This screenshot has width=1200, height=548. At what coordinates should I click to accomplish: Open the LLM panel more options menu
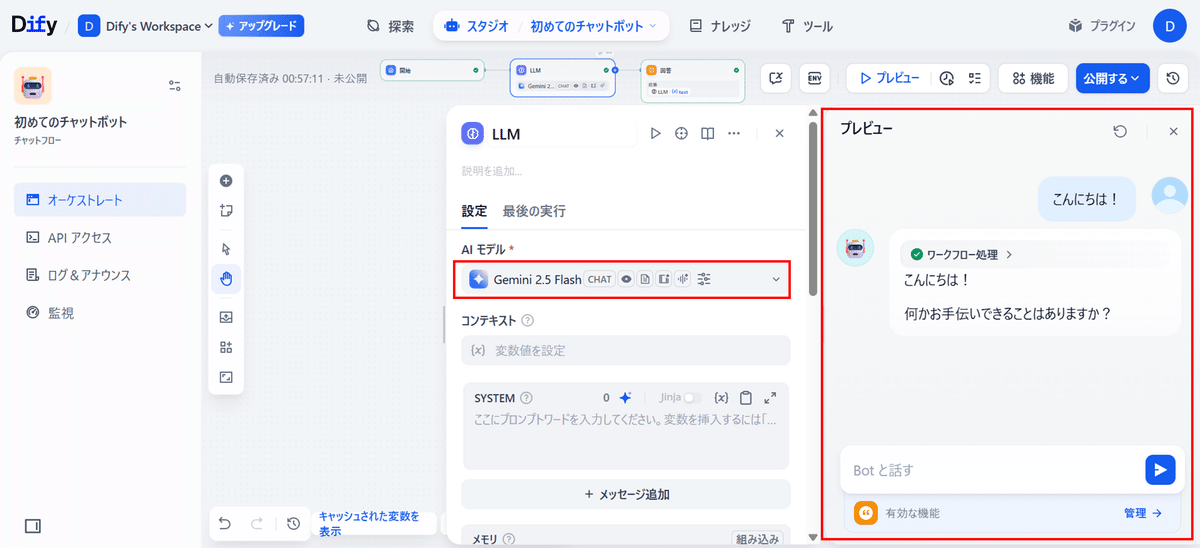pos(734,133)
